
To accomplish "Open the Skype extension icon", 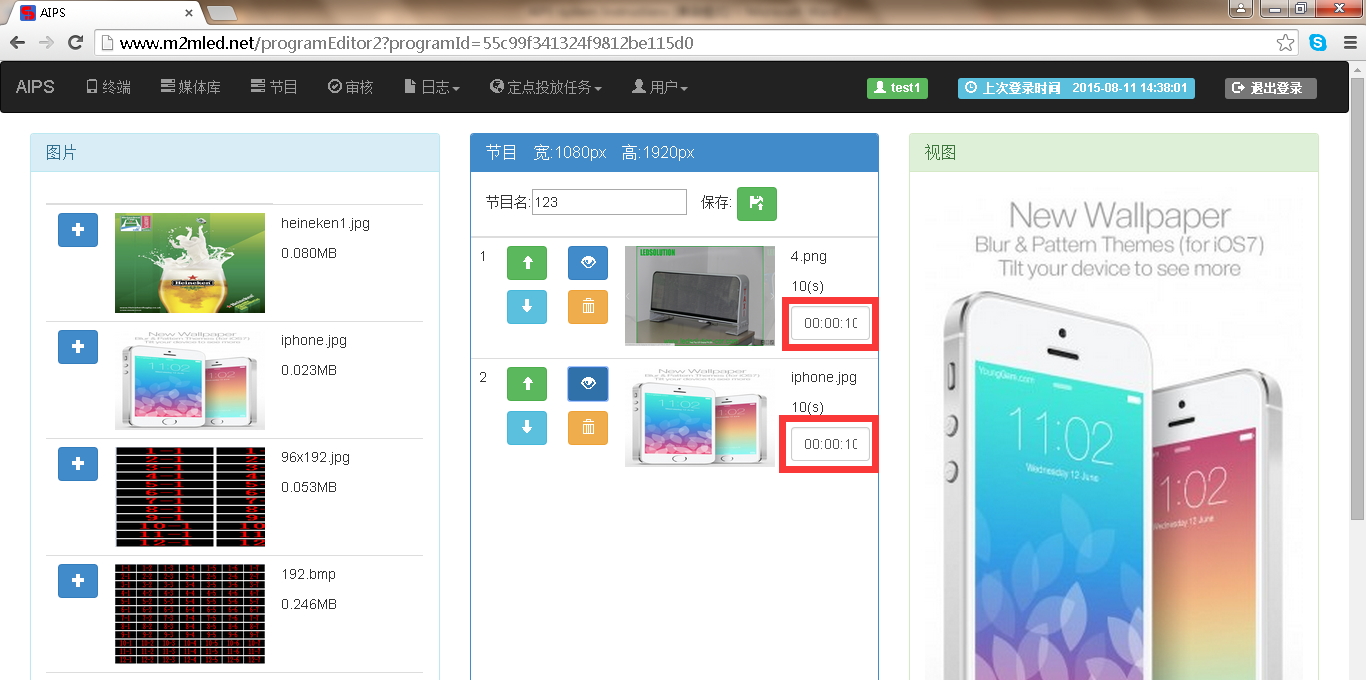I will (x=1318, y=43).
